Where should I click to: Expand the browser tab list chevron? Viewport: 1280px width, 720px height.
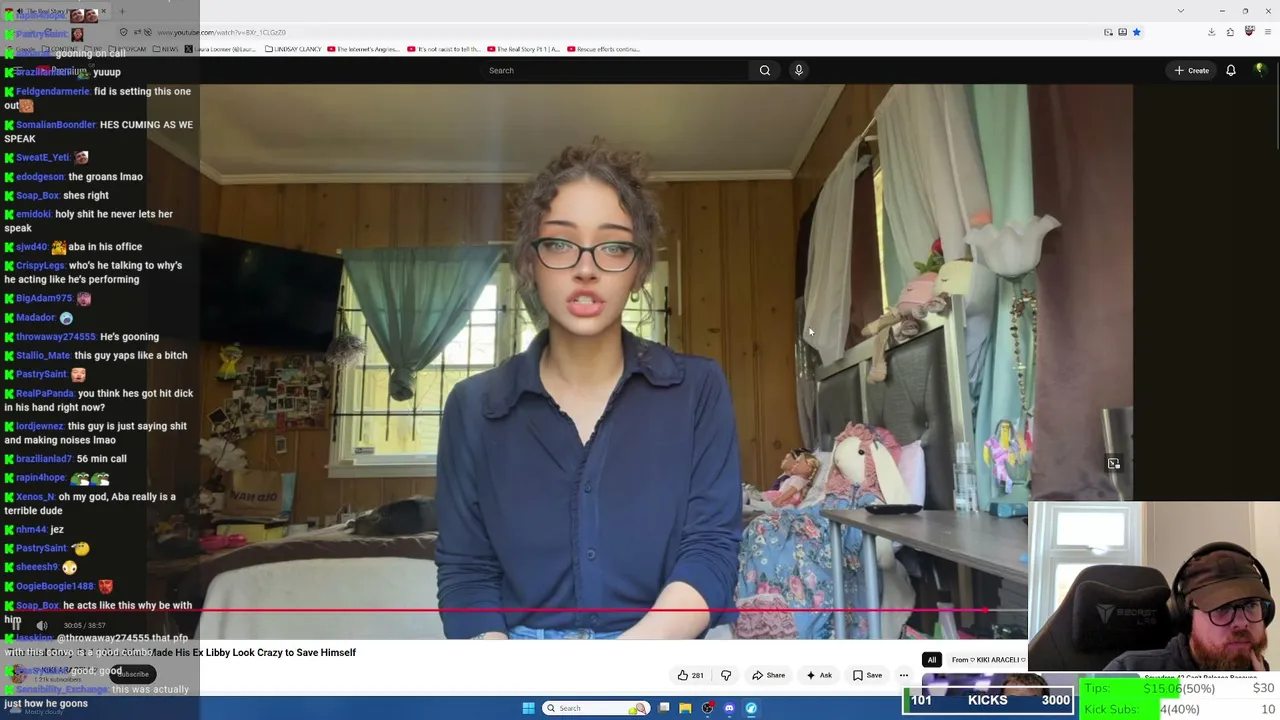tap(1181, 11)
